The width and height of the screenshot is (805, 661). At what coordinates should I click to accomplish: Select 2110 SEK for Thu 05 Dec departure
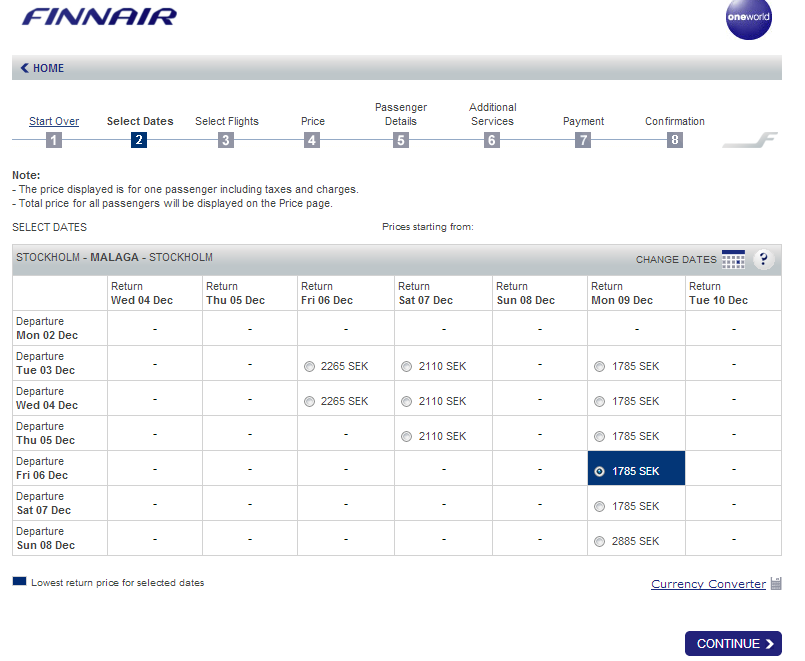tap(407, 437)
